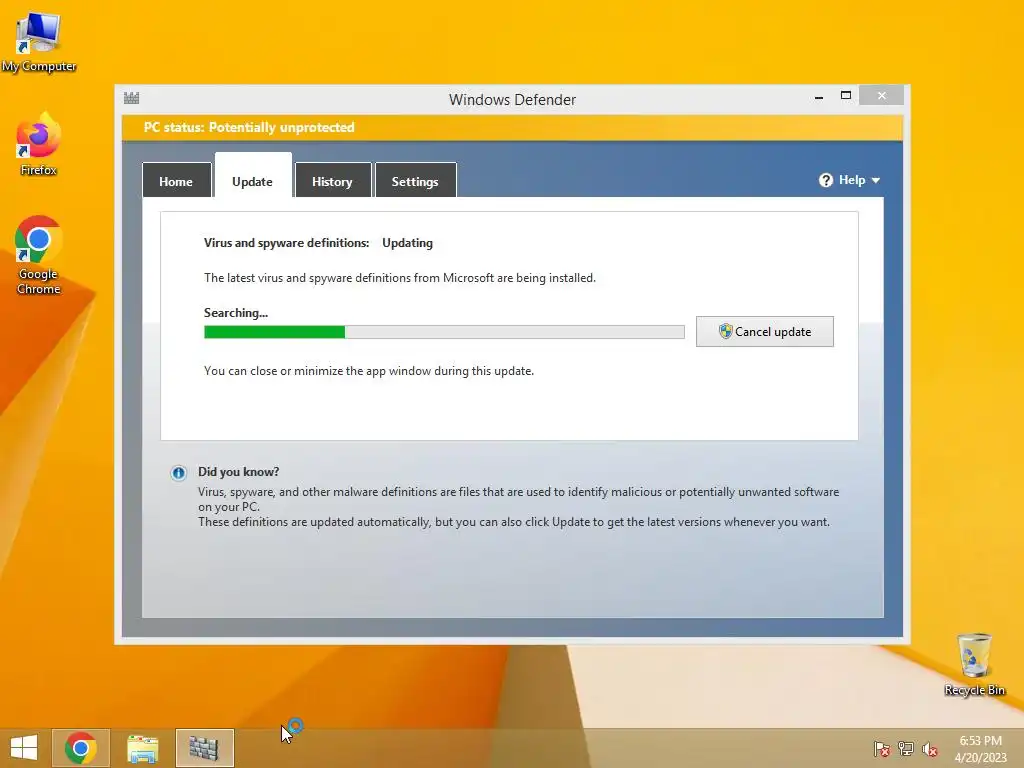The image size is (1024, 768).
Task: Click the green update progress bar
Action: tap(444, 332)
